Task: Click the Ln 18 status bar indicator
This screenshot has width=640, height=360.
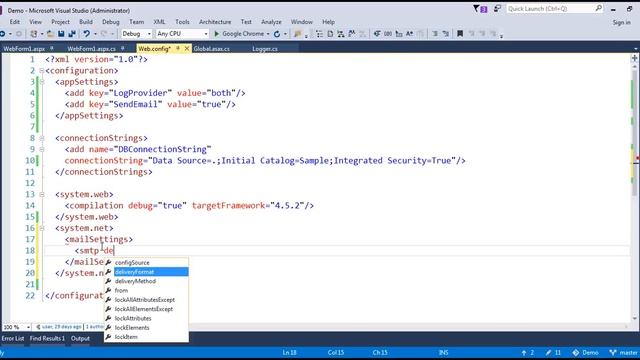Action: click(289, 353)
